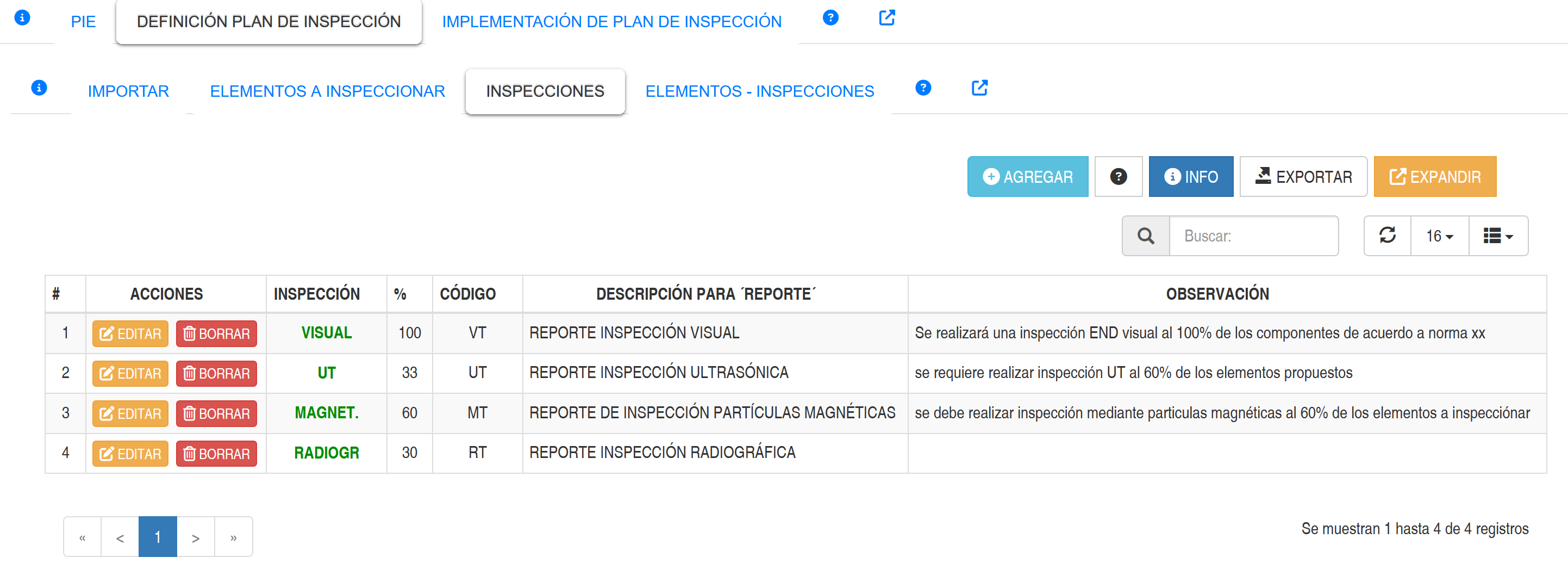
Task: Open the 16 rows-per-page dropdown
Action: (1439, 236)
